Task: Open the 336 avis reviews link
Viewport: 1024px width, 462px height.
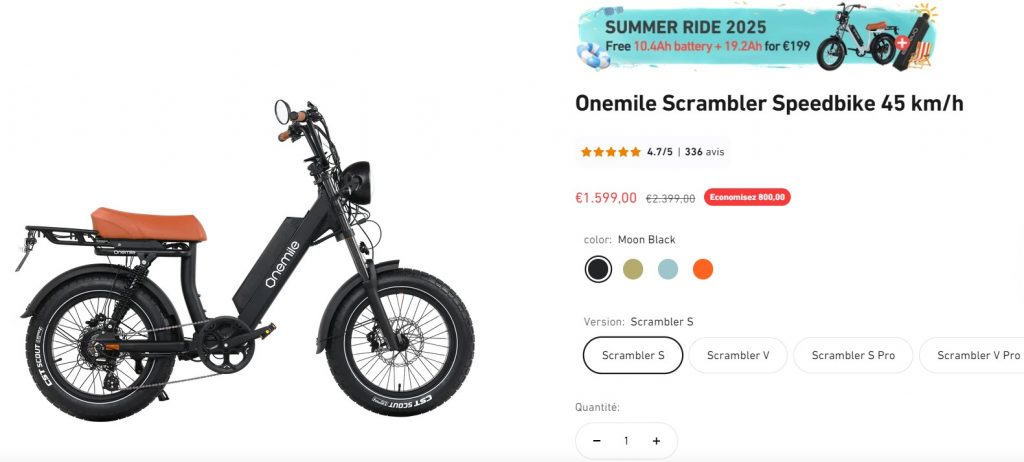Action: point(704,152)
